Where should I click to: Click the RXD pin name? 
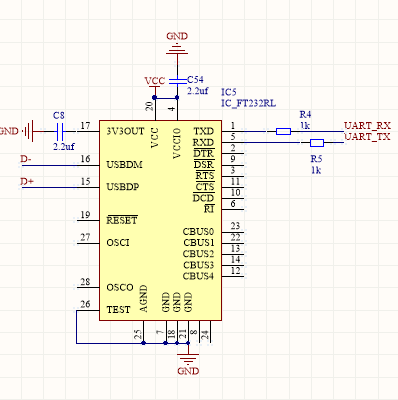tap(203, 142)
